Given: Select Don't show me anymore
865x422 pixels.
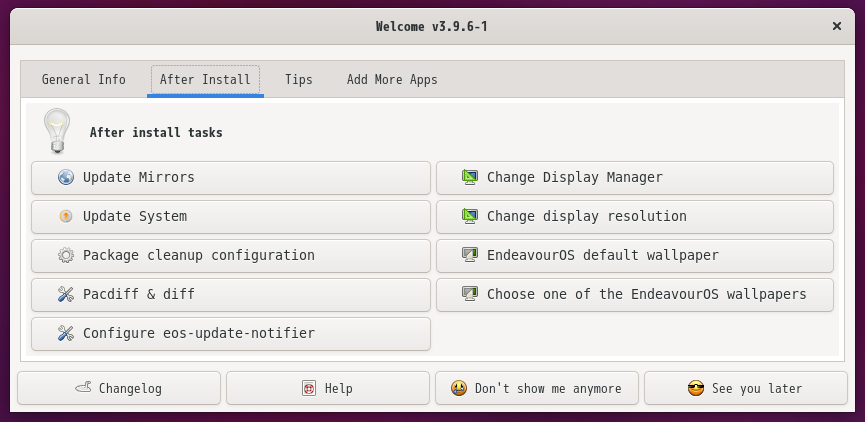Looking at the screenshot, I should pyautogui.click(x=537, y=388).
